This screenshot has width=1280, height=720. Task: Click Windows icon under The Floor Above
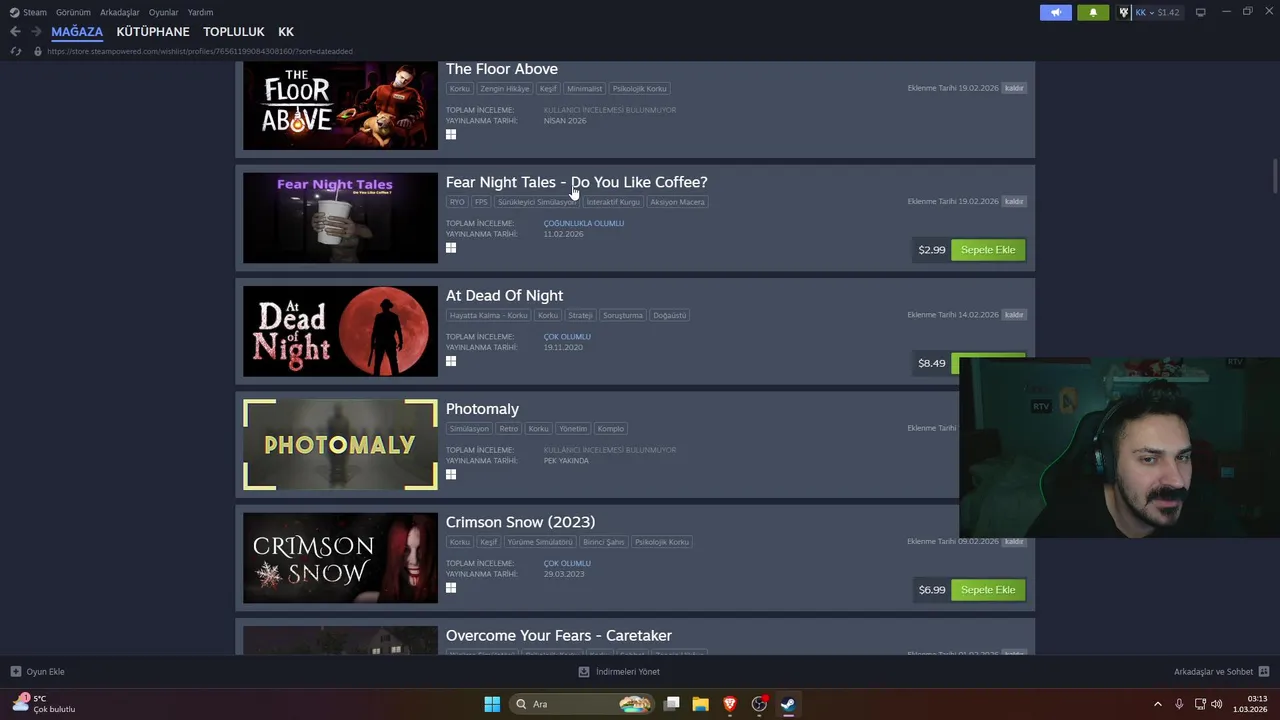click(x=451, y=135)
